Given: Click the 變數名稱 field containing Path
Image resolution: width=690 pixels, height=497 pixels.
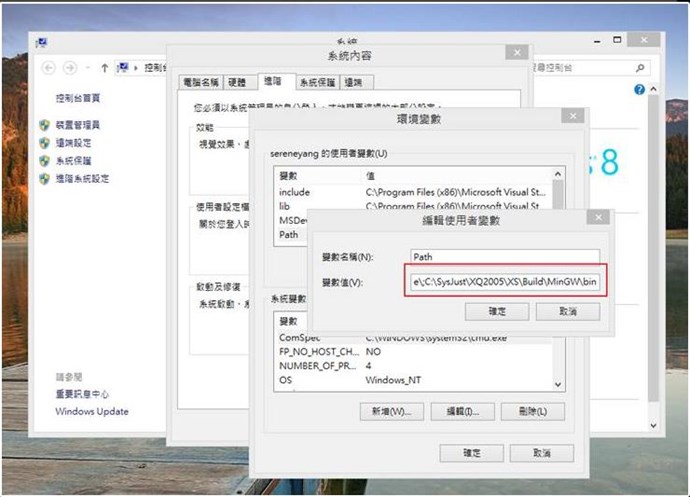Looking at the screenshot, I should [505, 257].
